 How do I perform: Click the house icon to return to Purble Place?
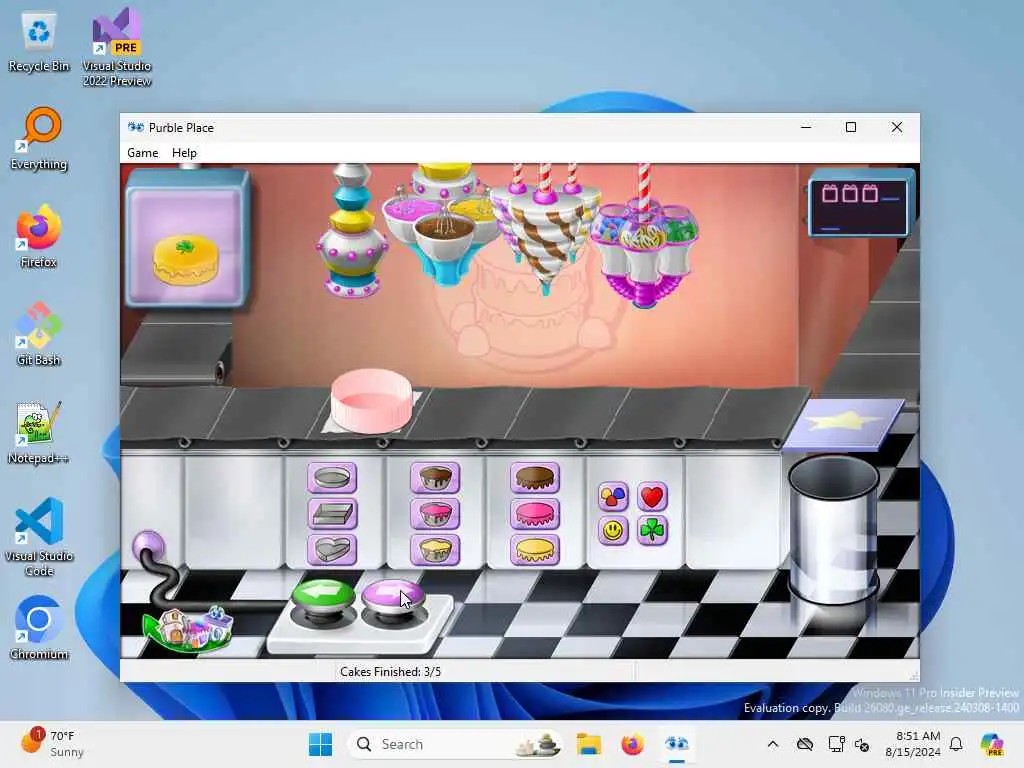pyautogui.click(x=189, y=630)
